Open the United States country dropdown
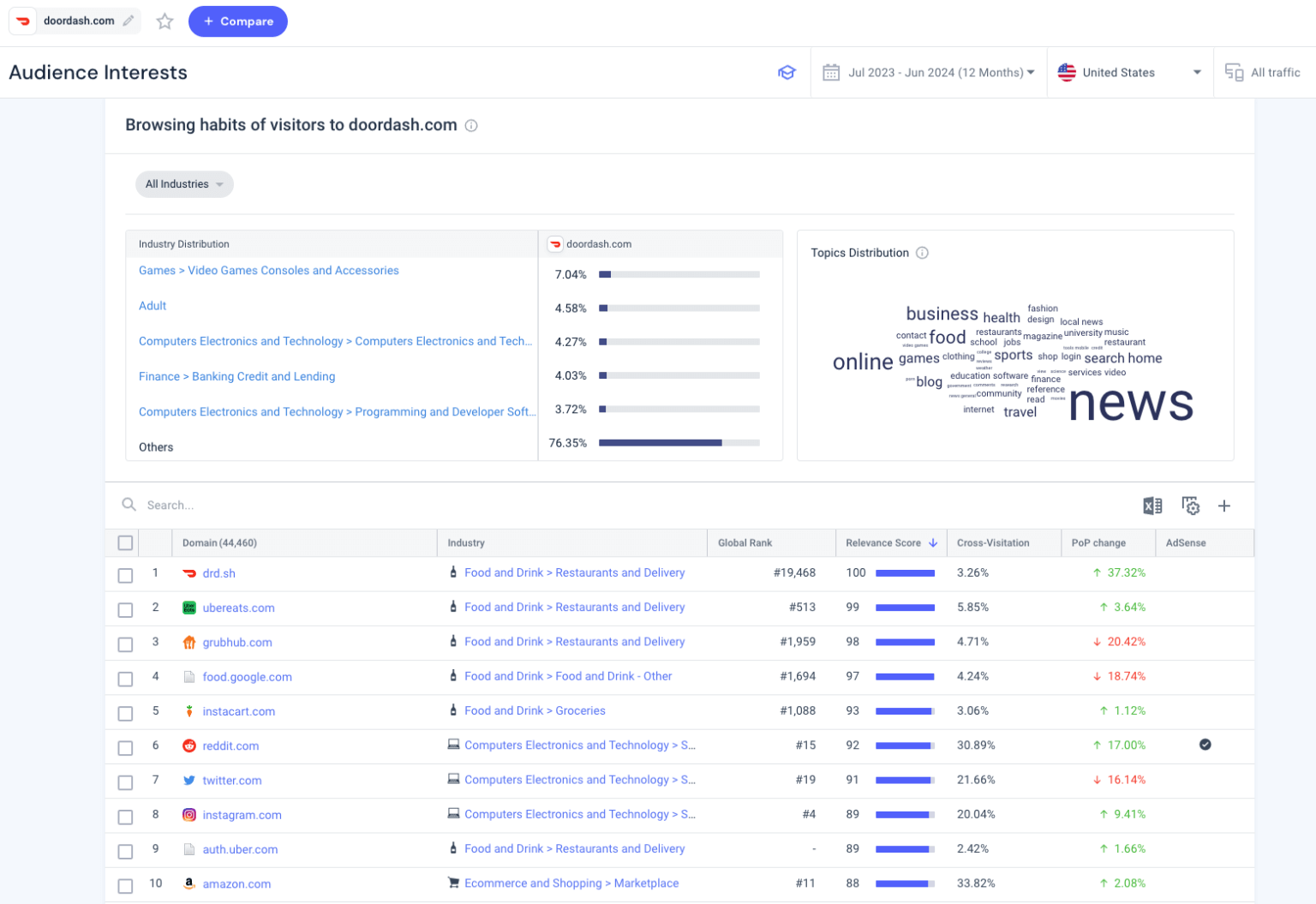1316x904 pixels. coord(1130,72)
